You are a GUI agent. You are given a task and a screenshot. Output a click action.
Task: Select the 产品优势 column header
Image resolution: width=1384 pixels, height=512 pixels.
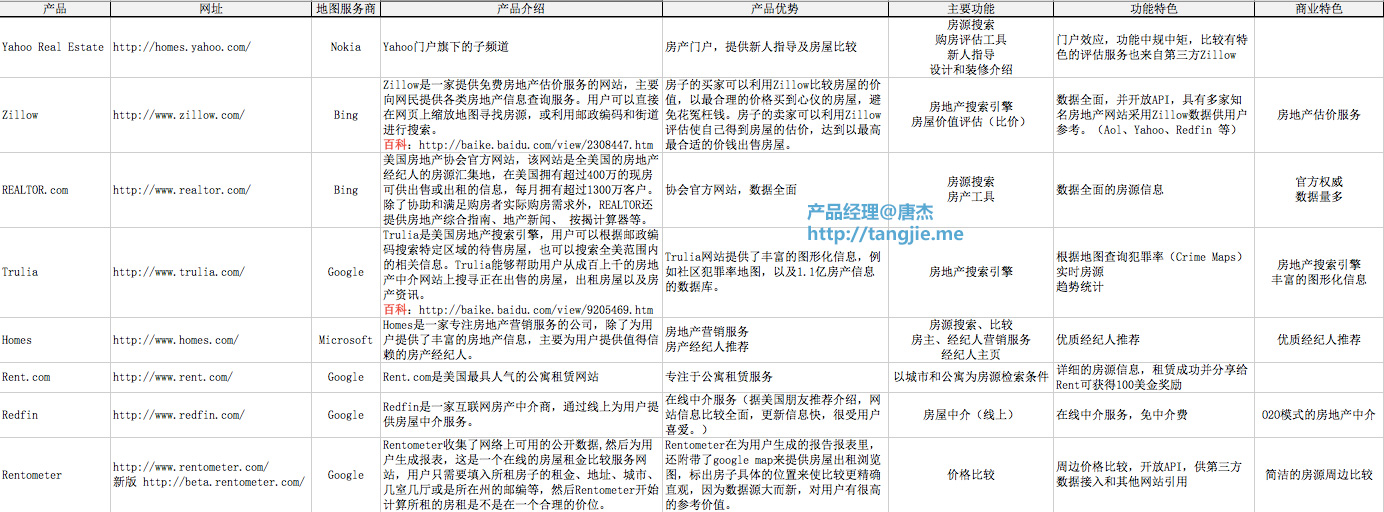(775, 9)
